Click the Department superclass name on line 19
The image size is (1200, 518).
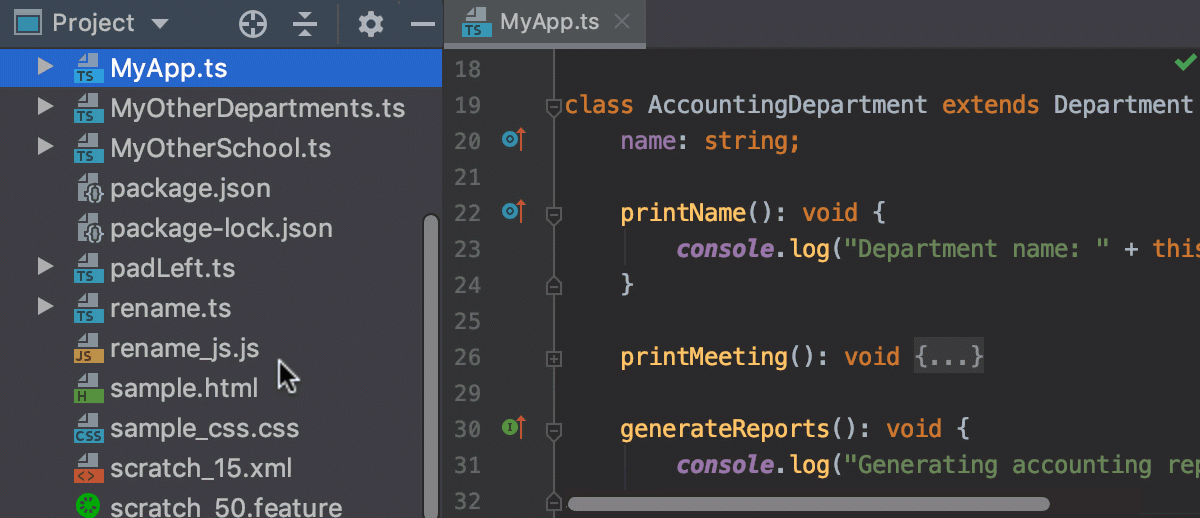1123,105
